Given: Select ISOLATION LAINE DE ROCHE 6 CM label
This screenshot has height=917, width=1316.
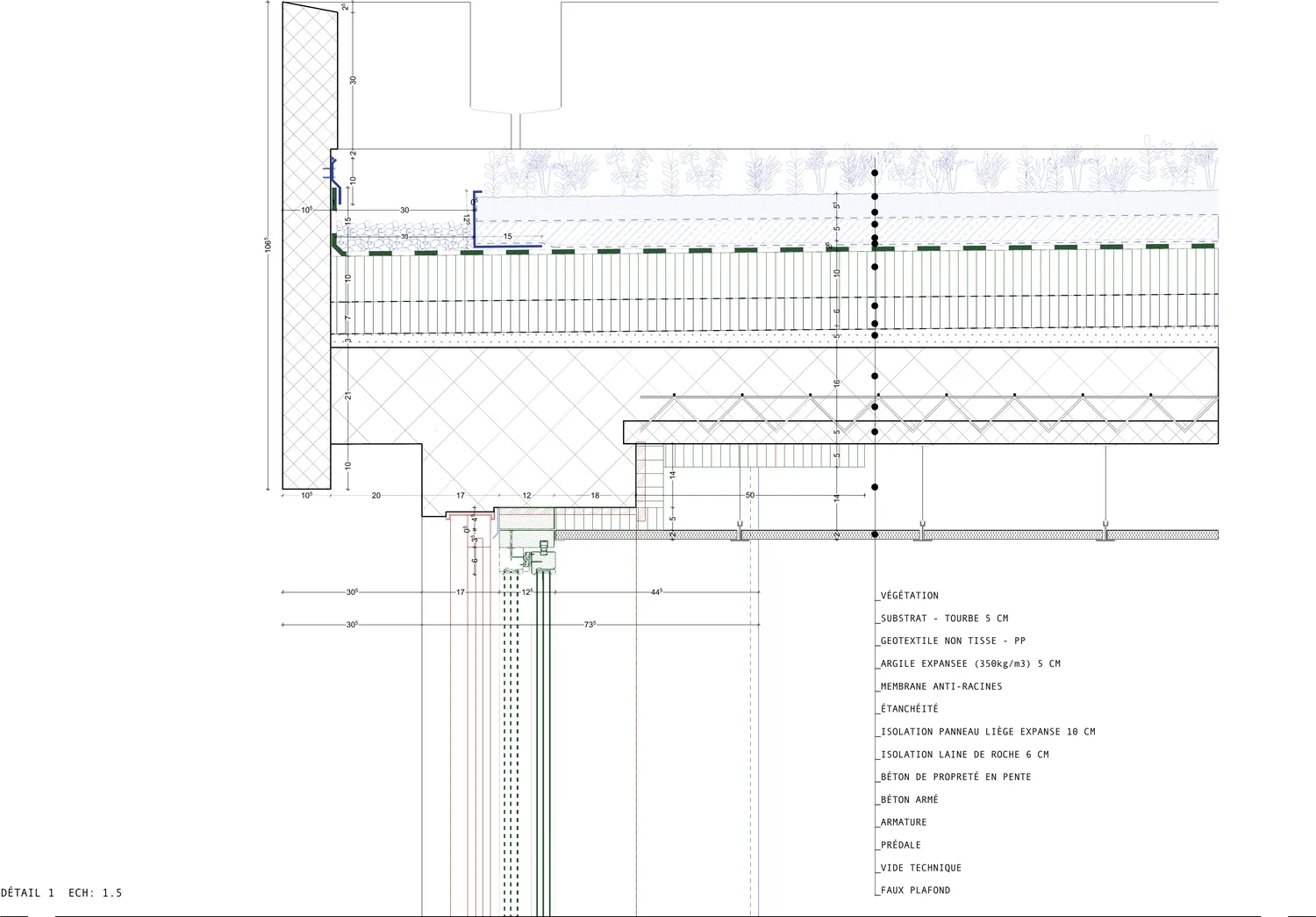Looking at the screenshot, I should coord(965,755).
